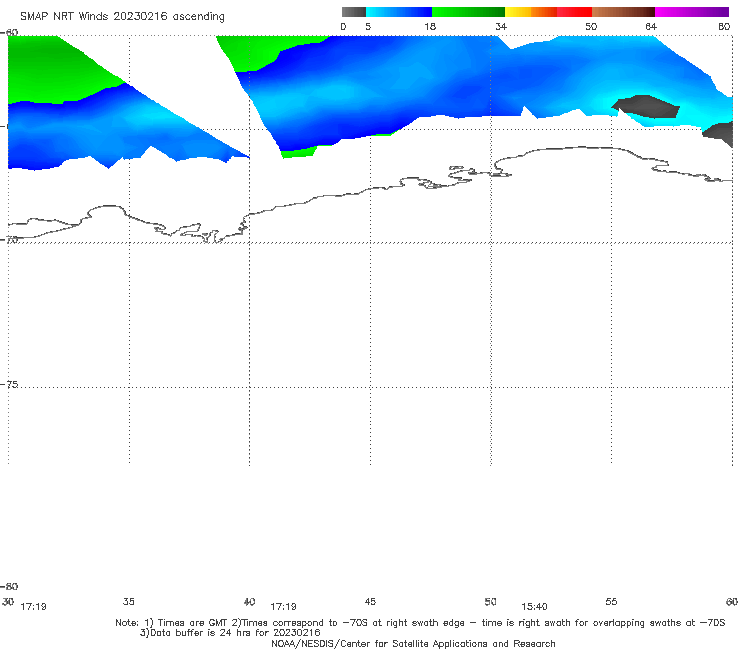Pick the cyan-to-blue segment of the colorbar

[x=399, y=12]
